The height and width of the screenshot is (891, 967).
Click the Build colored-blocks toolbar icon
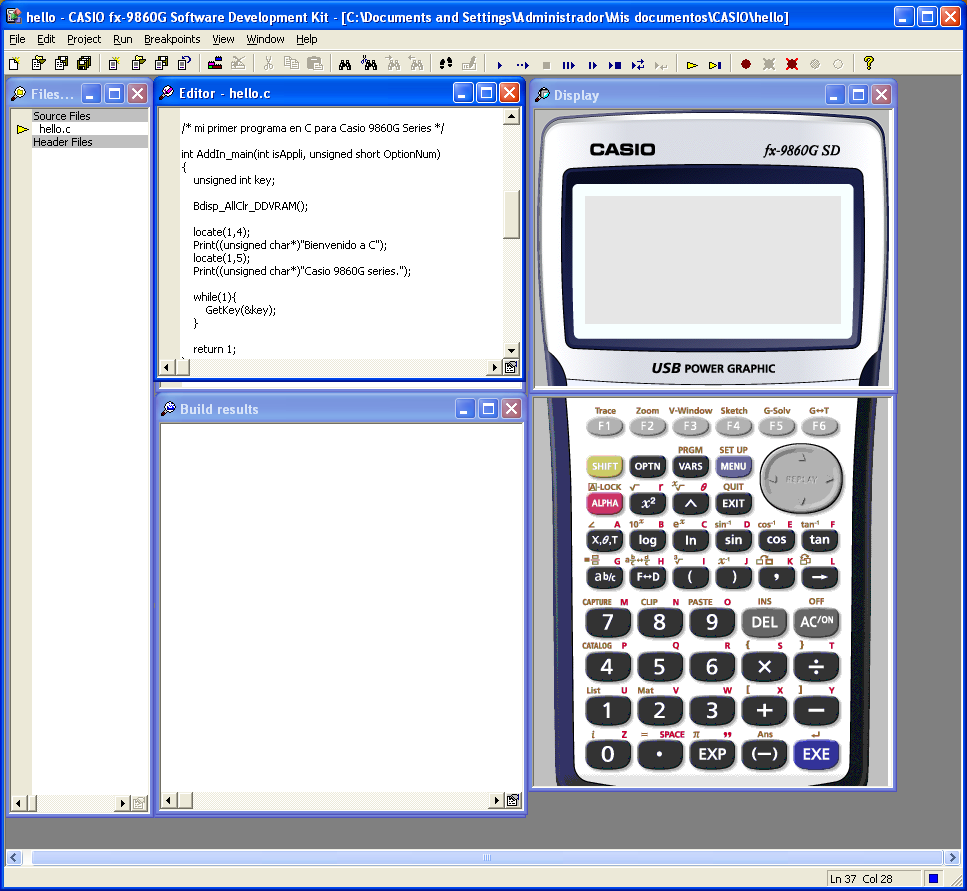click(215, 64)
